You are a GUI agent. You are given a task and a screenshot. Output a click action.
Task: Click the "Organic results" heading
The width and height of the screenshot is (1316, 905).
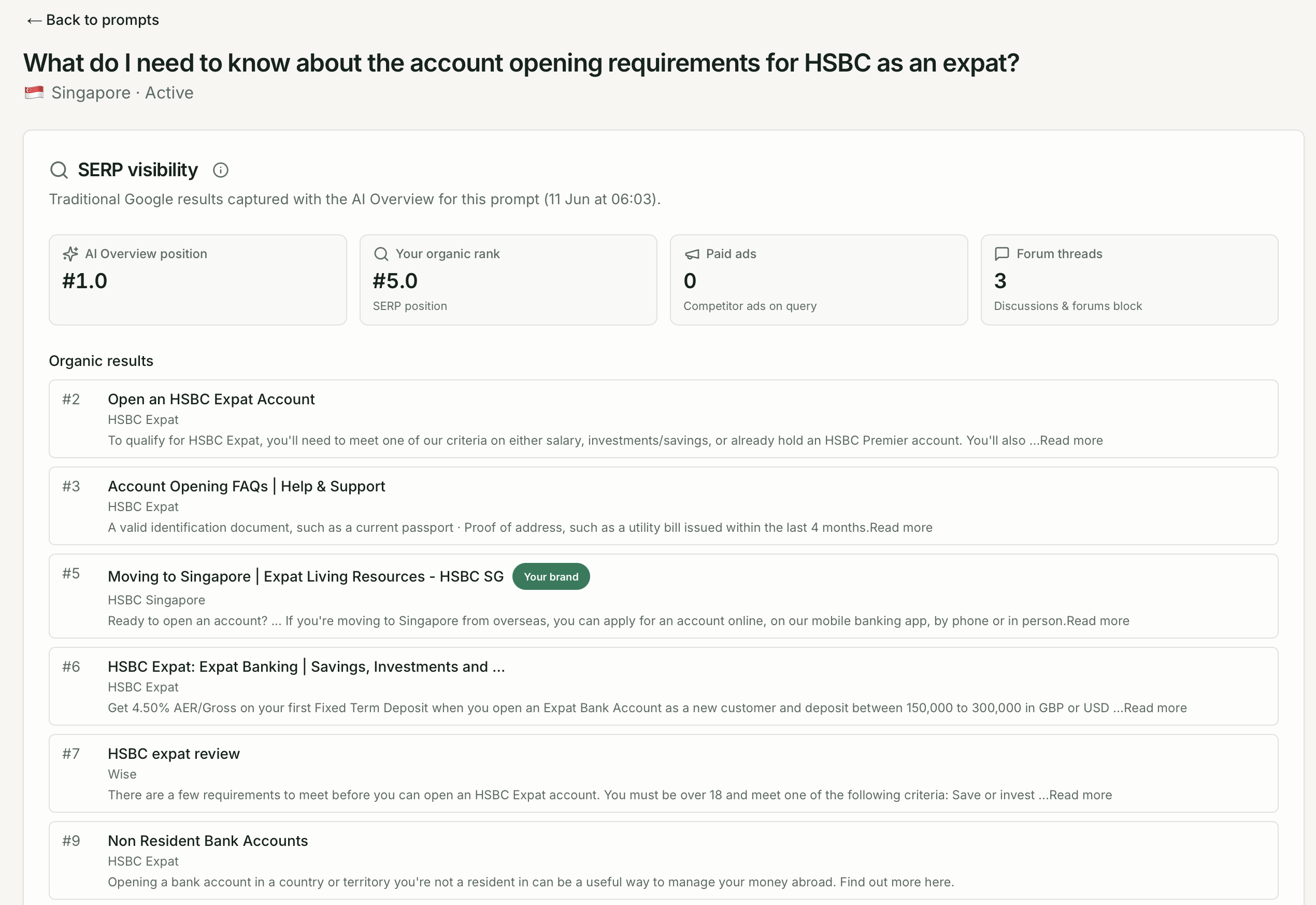pos(101,361)
